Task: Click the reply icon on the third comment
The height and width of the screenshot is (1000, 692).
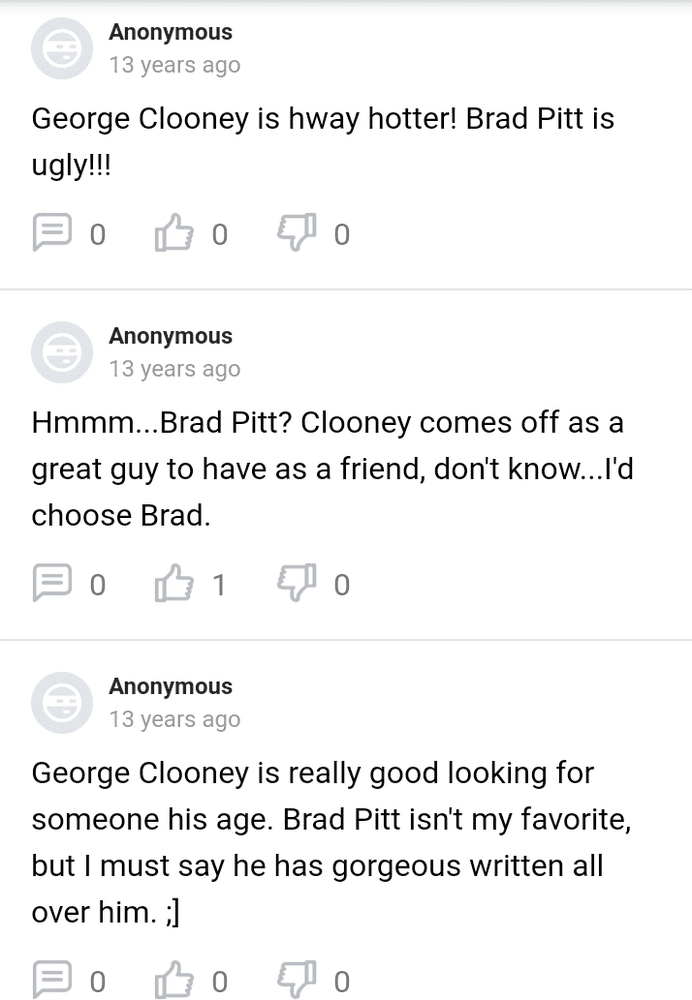Action: click(x=50, y=979)
